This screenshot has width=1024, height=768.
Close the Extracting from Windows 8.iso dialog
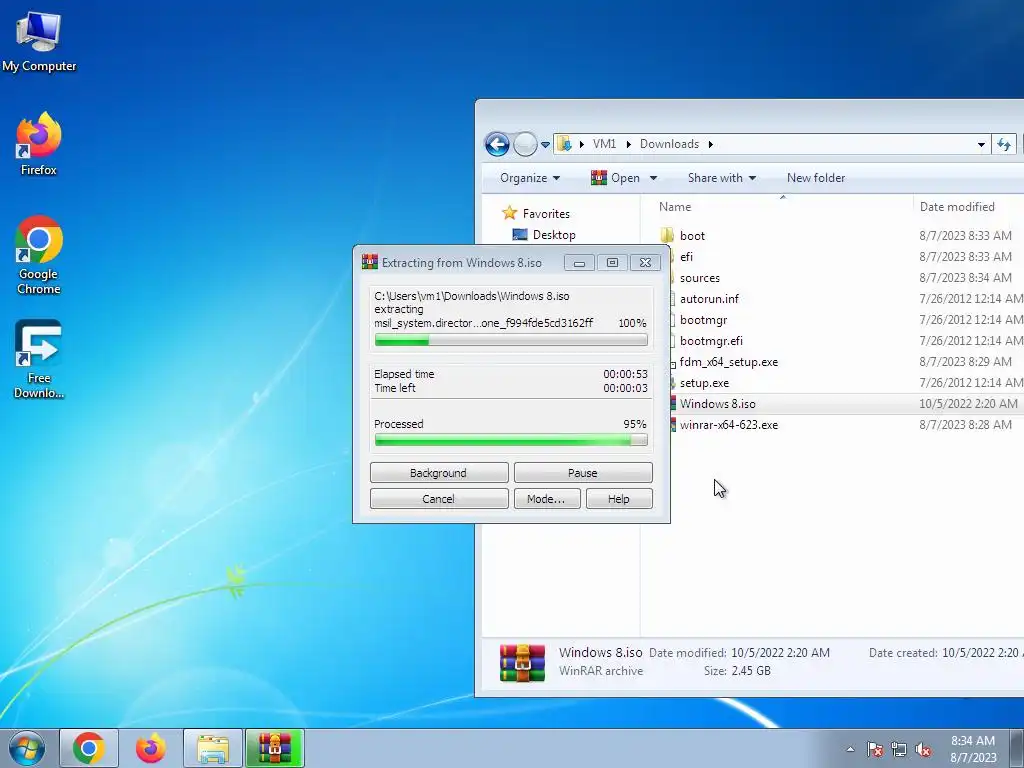[x=645, y=263]
